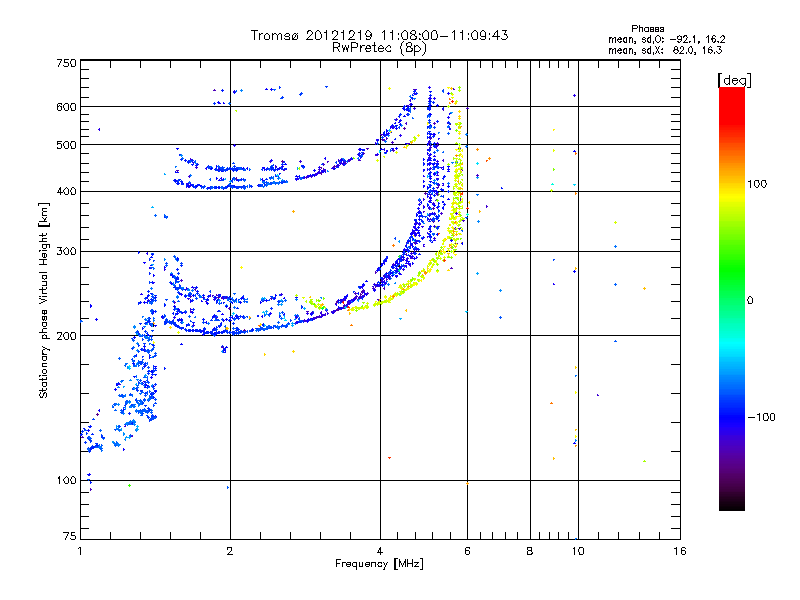
Task: Click the y-axis tick label '75'
Action: (70, 536)
